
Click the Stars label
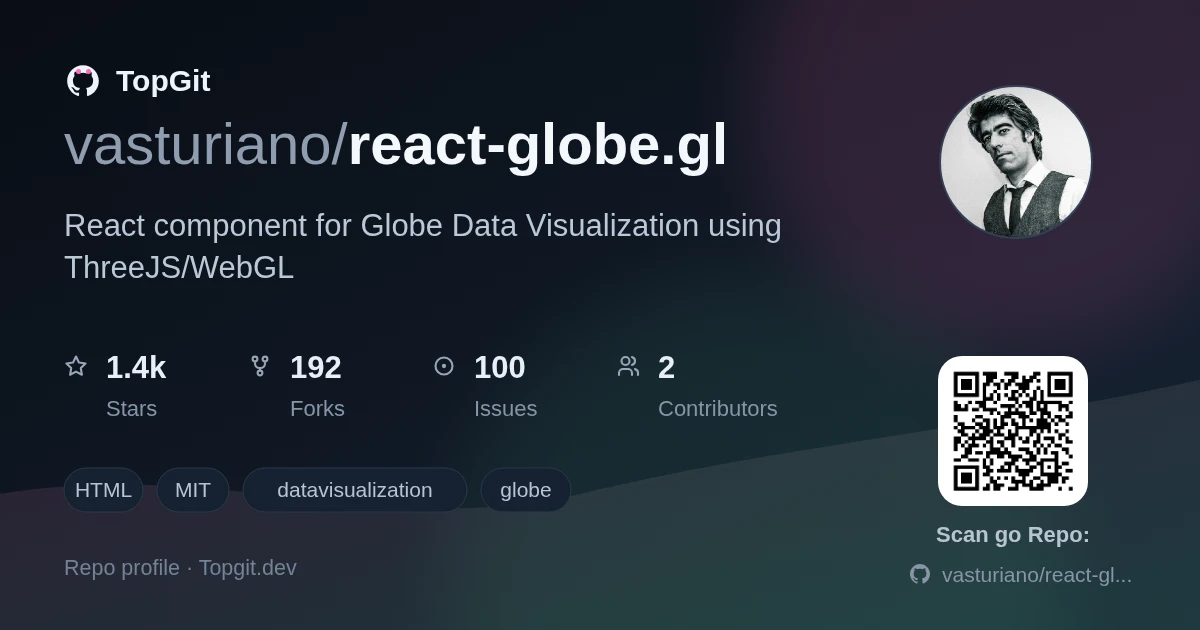[131, 409]
